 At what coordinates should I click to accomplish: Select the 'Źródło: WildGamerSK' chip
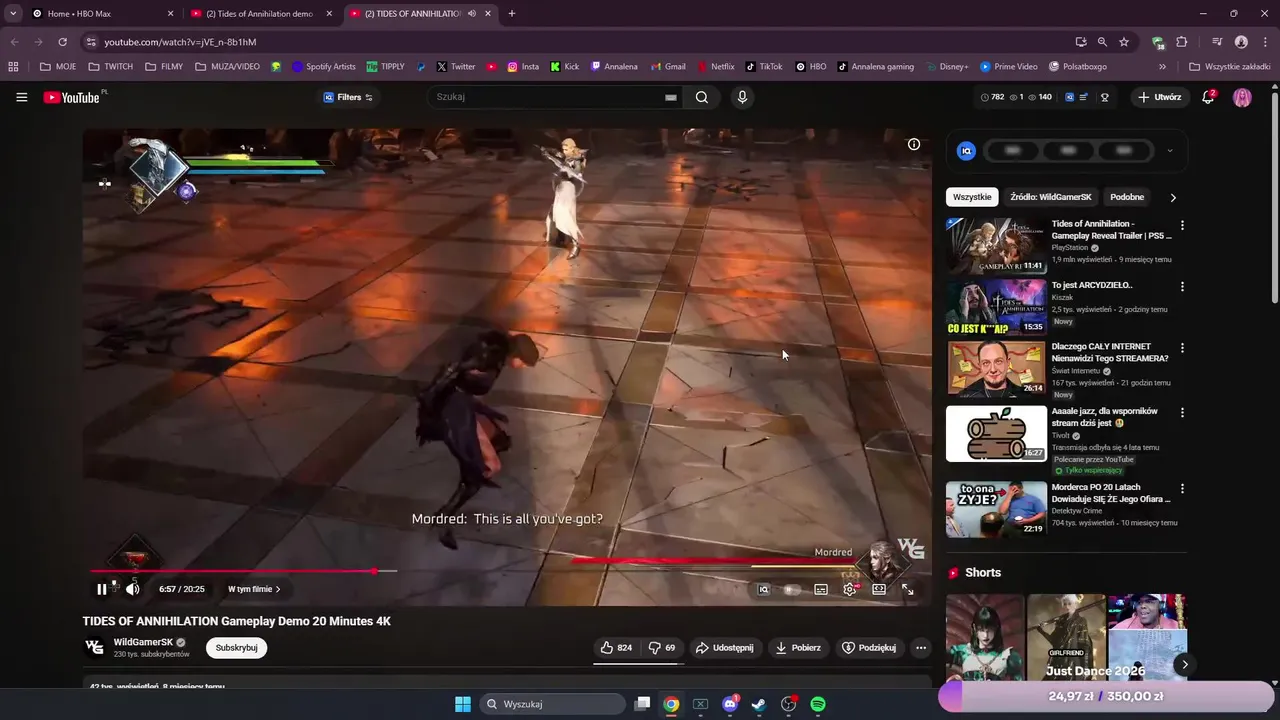(x=1050, y=197)
